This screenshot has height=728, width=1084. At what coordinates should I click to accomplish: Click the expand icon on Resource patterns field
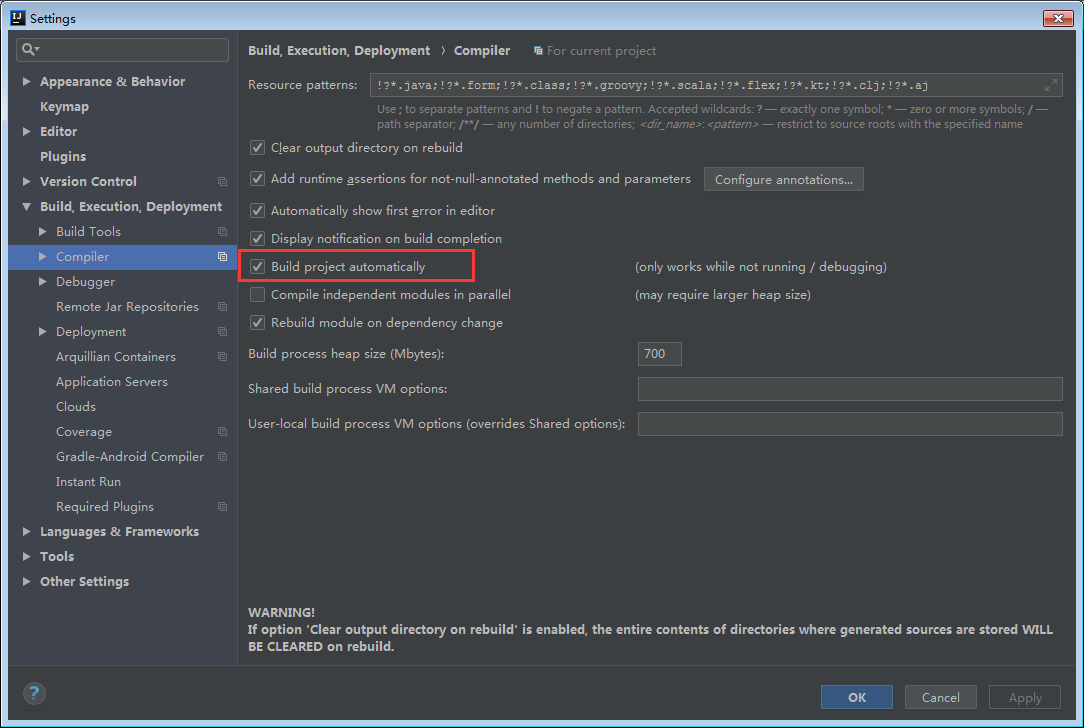[x=1053, y=85]
